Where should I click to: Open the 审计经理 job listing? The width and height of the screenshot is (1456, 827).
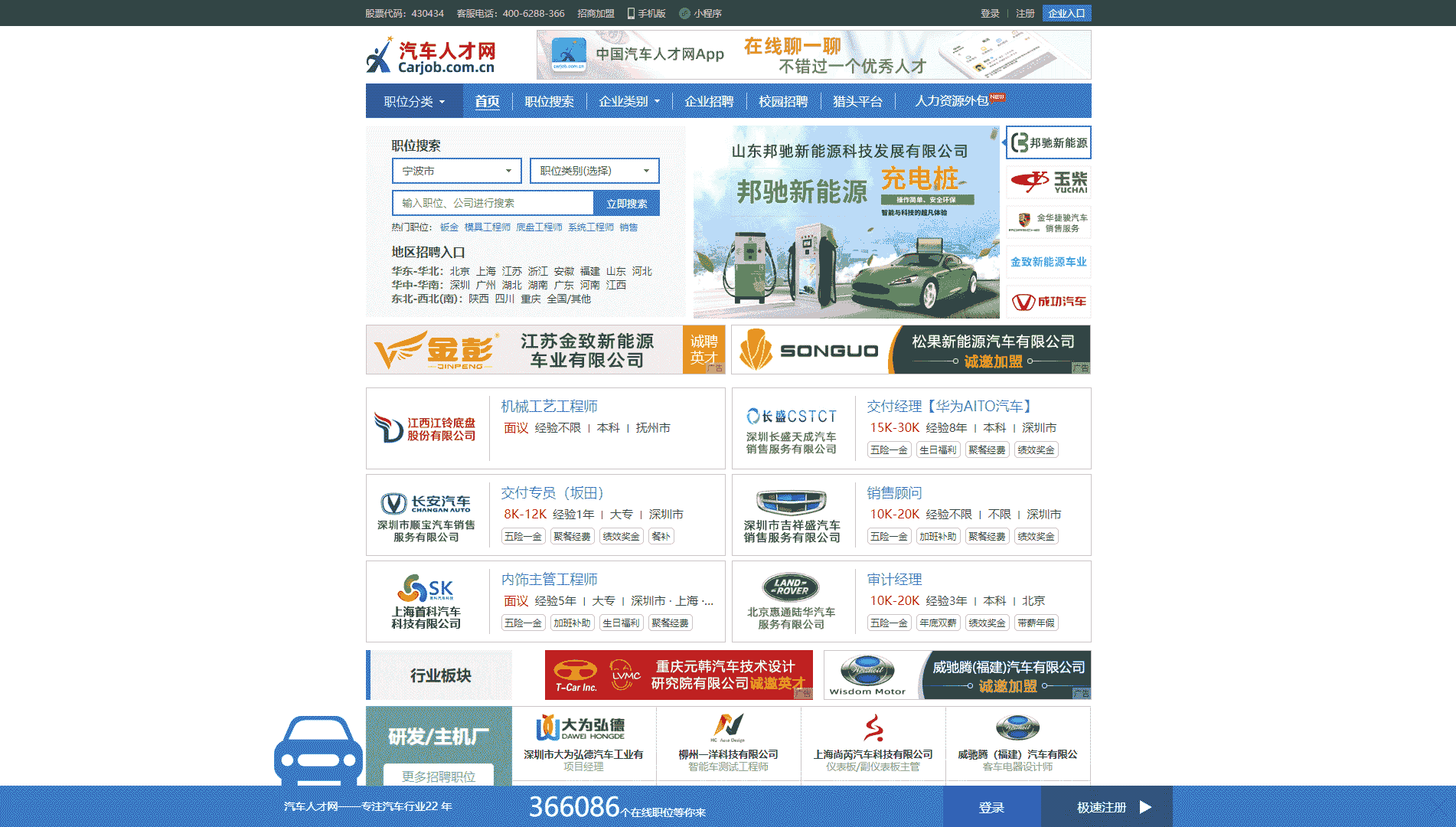tap(894, 579)
